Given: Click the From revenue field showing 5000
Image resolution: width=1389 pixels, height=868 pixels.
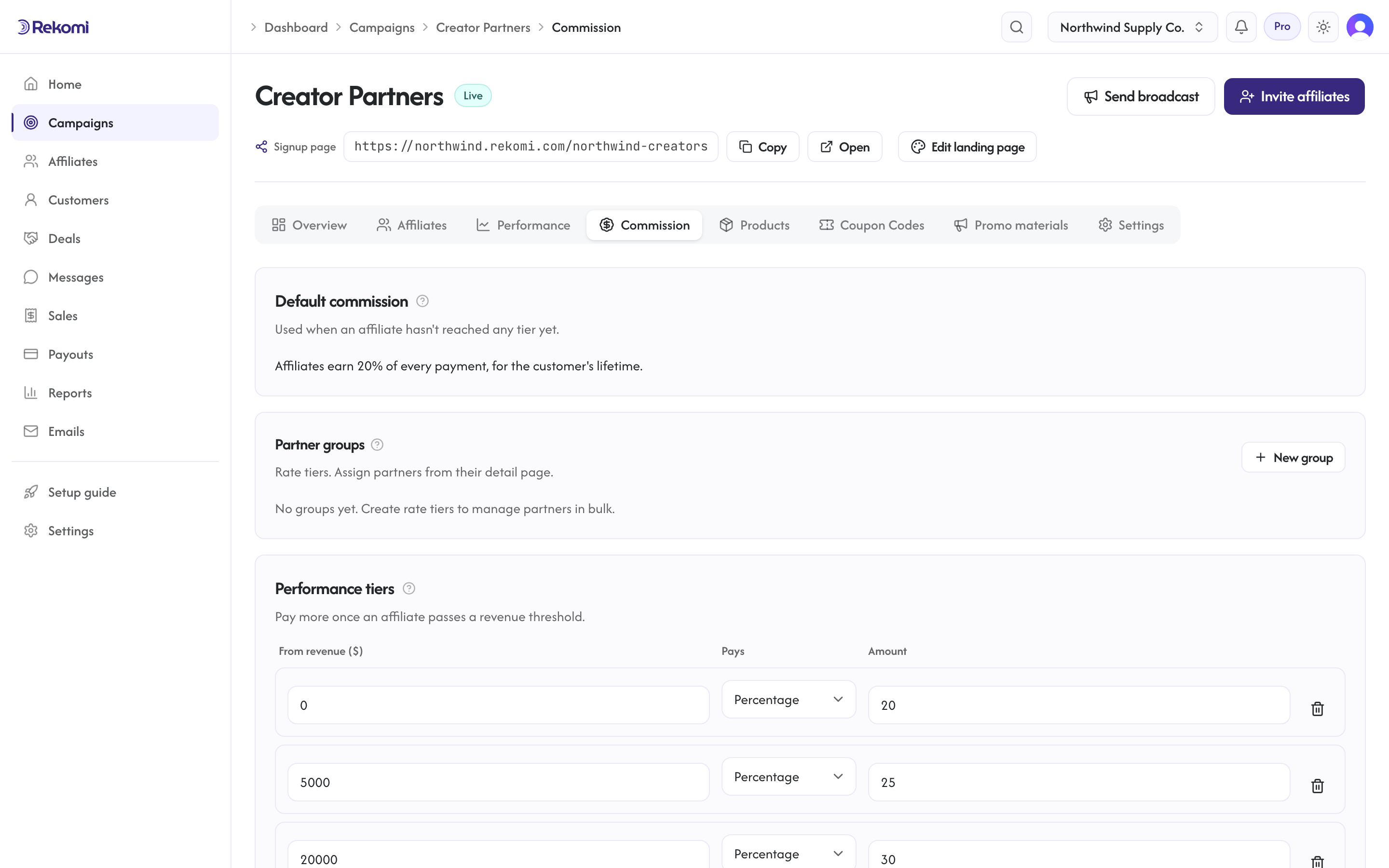Looking at the screenshot, I should 498,782.
